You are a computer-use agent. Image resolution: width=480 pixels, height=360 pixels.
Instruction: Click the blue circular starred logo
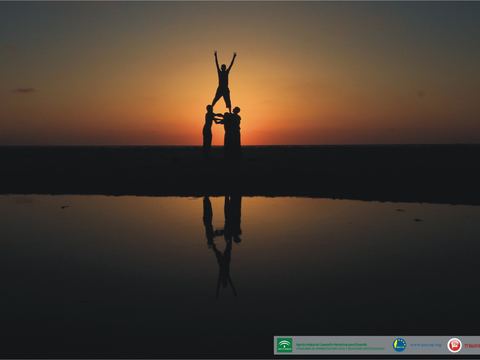point(399,345)
